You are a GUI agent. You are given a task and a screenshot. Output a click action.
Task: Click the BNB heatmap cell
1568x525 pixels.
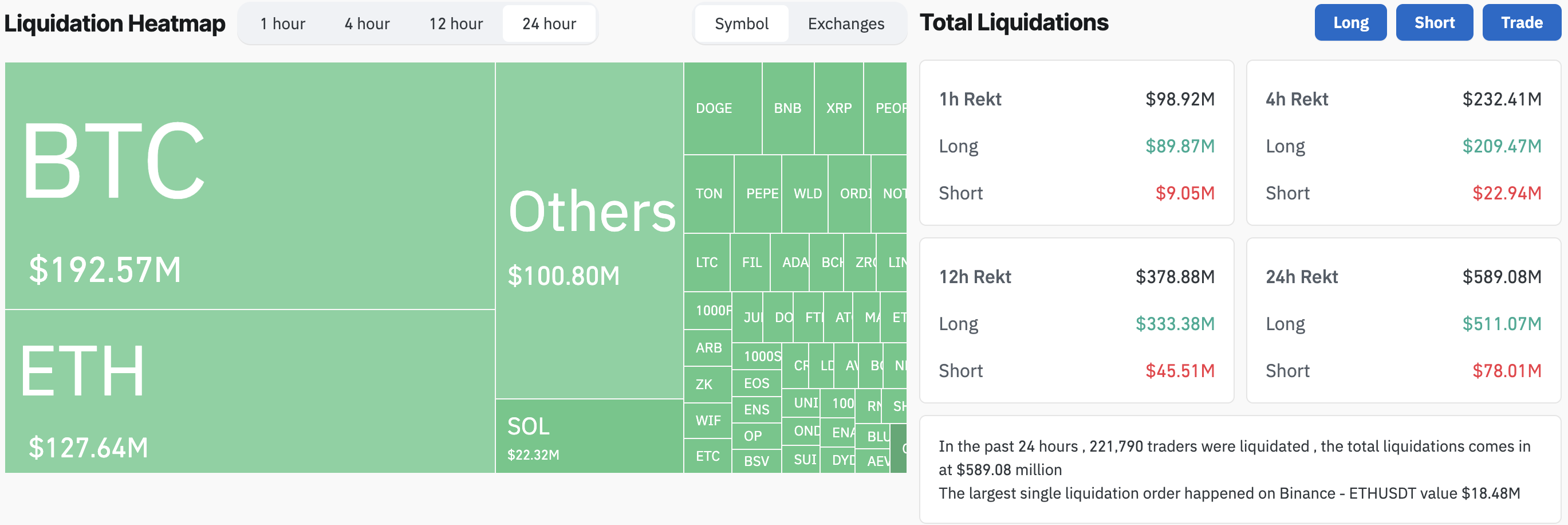[x=787, y=108]
